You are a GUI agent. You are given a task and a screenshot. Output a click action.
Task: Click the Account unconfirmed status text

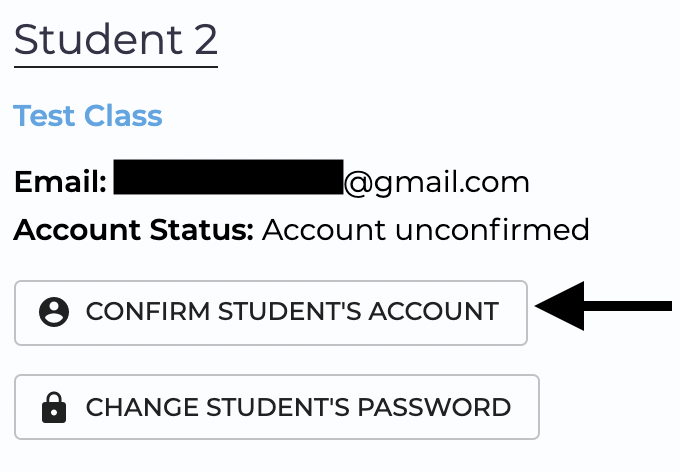tap(426, 229)
